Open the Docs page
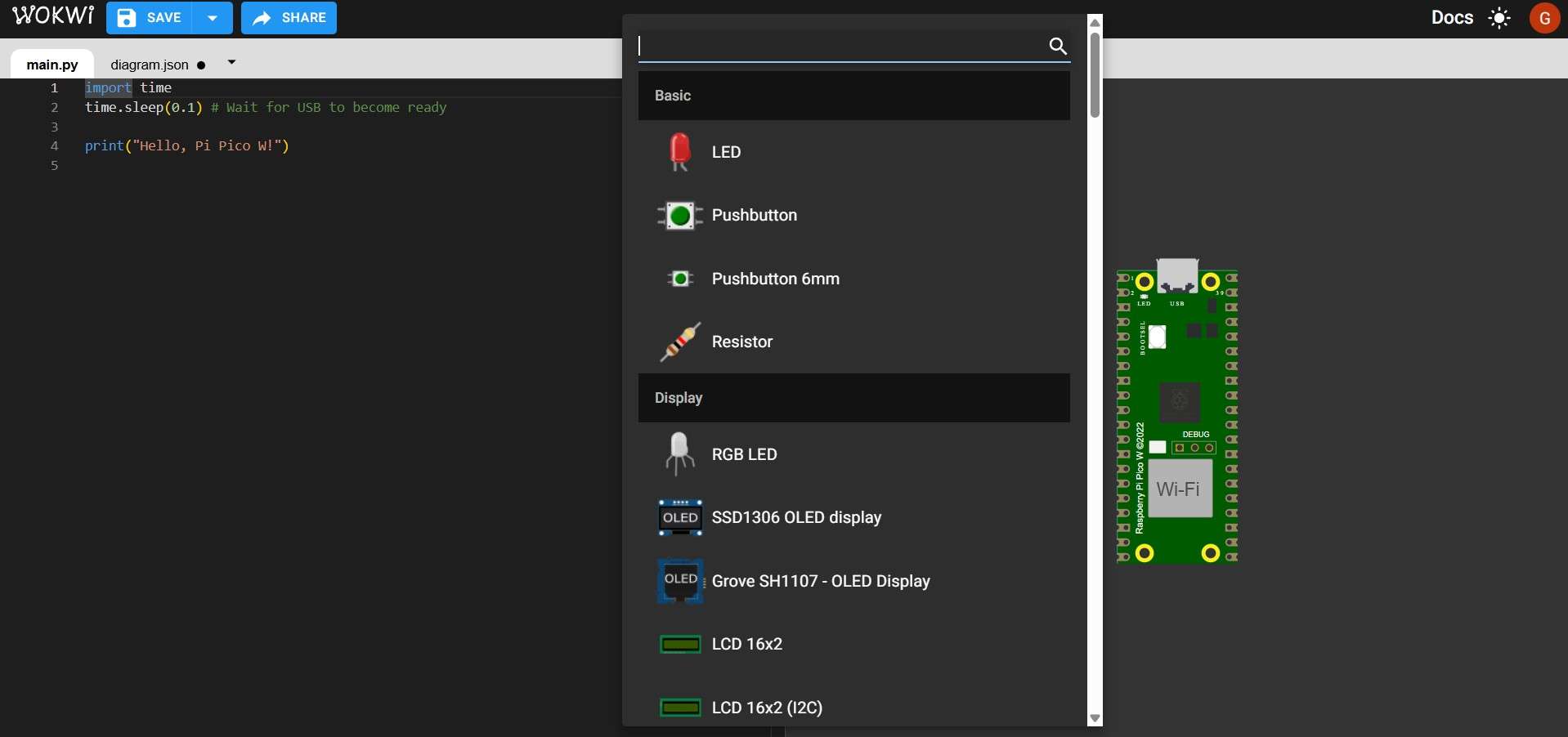This screenshot has width=1568, height=737. (x=1453, y=17)
